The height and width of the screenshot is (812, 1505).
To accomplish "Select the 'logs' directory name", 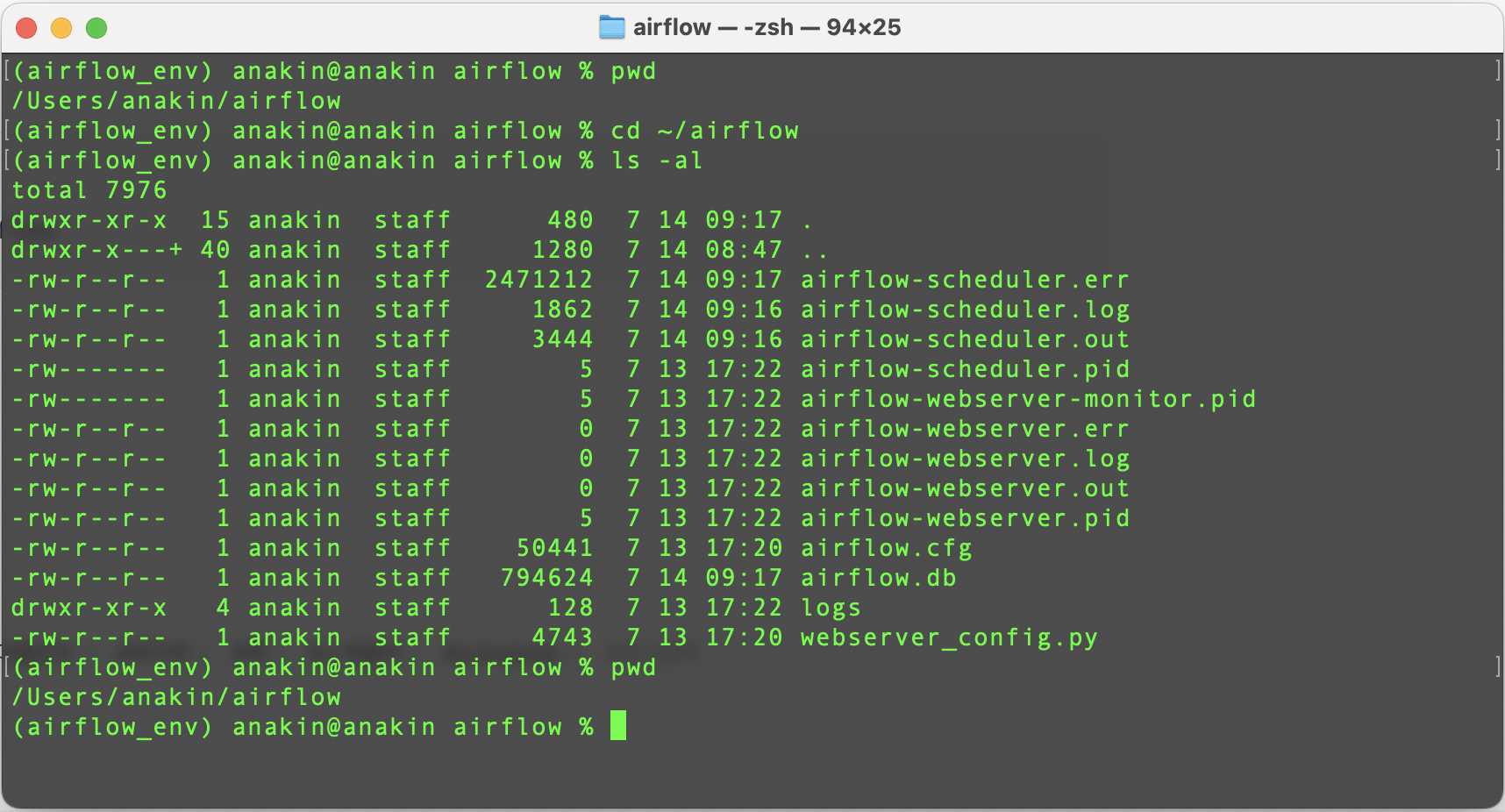I will pyautogui.click(x=831, y=608).
